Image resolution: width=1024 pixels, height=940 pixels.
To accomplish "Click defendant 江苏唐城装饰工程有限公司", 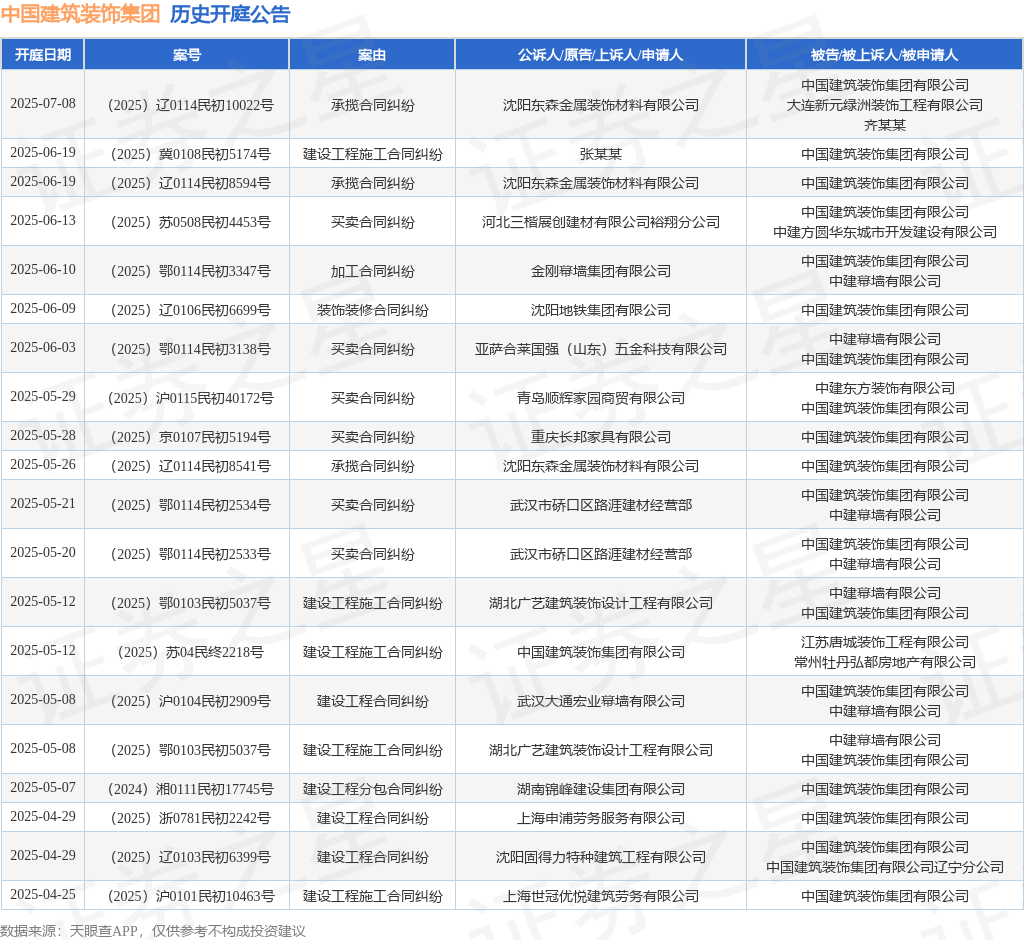I will pos(885,642).
